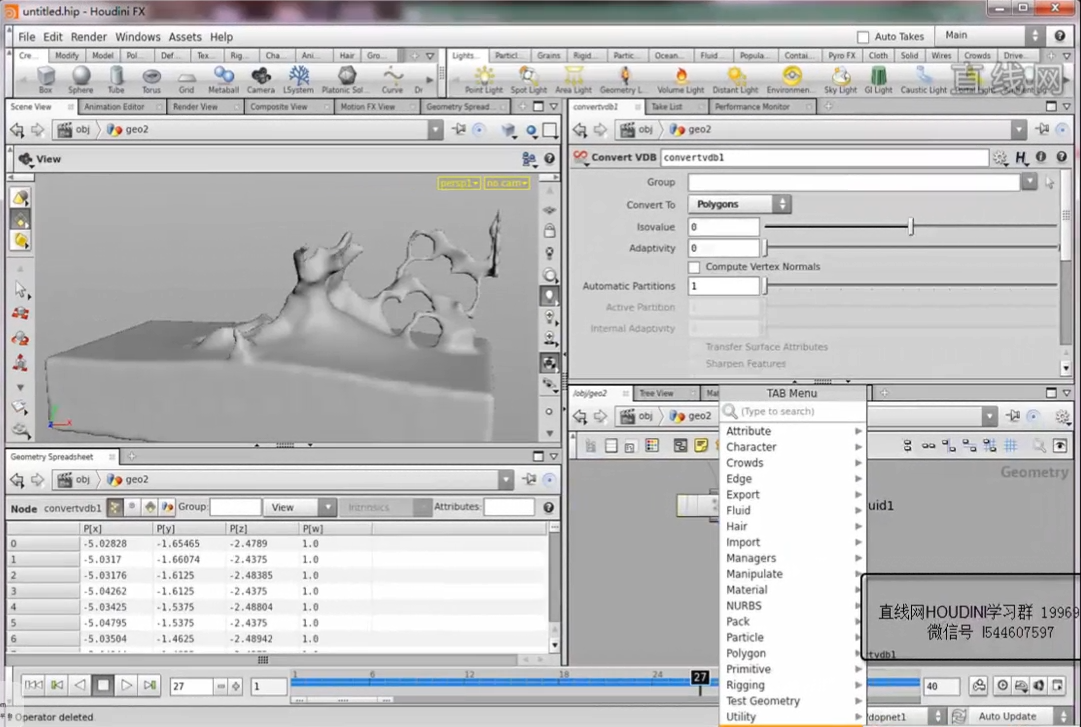Image resolution: width=1081 pixels, height=727 pixels.
Task: Select the Tube shelf tool
Action: [116, 79]
